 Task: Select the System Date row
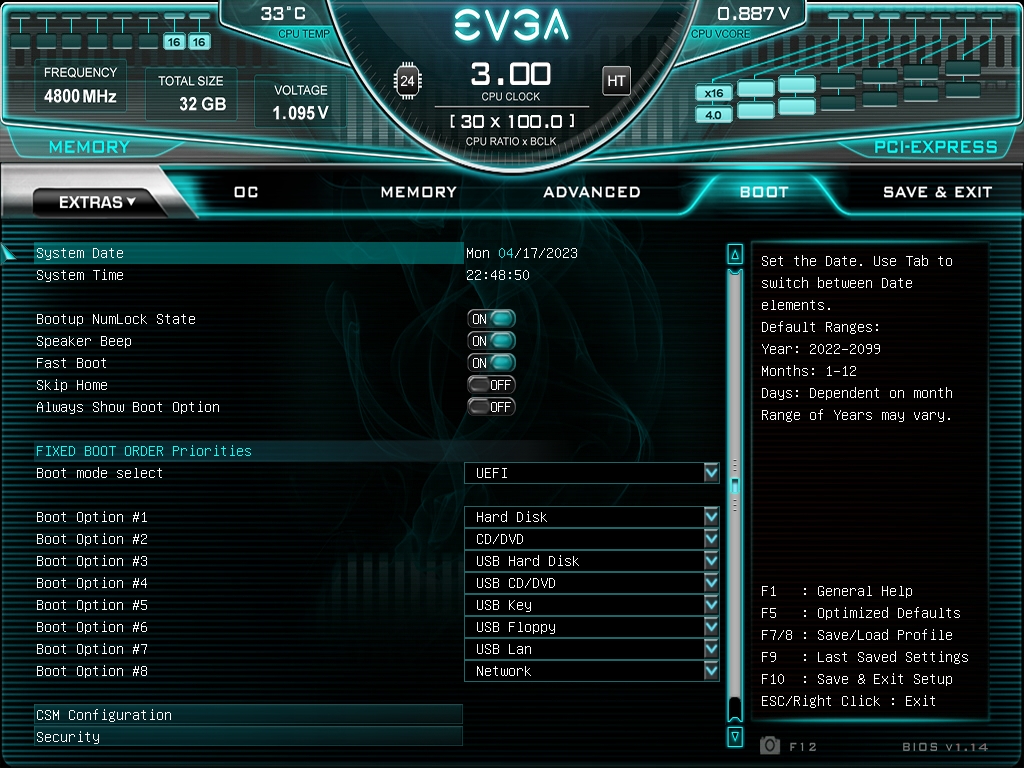pos(248,253)
